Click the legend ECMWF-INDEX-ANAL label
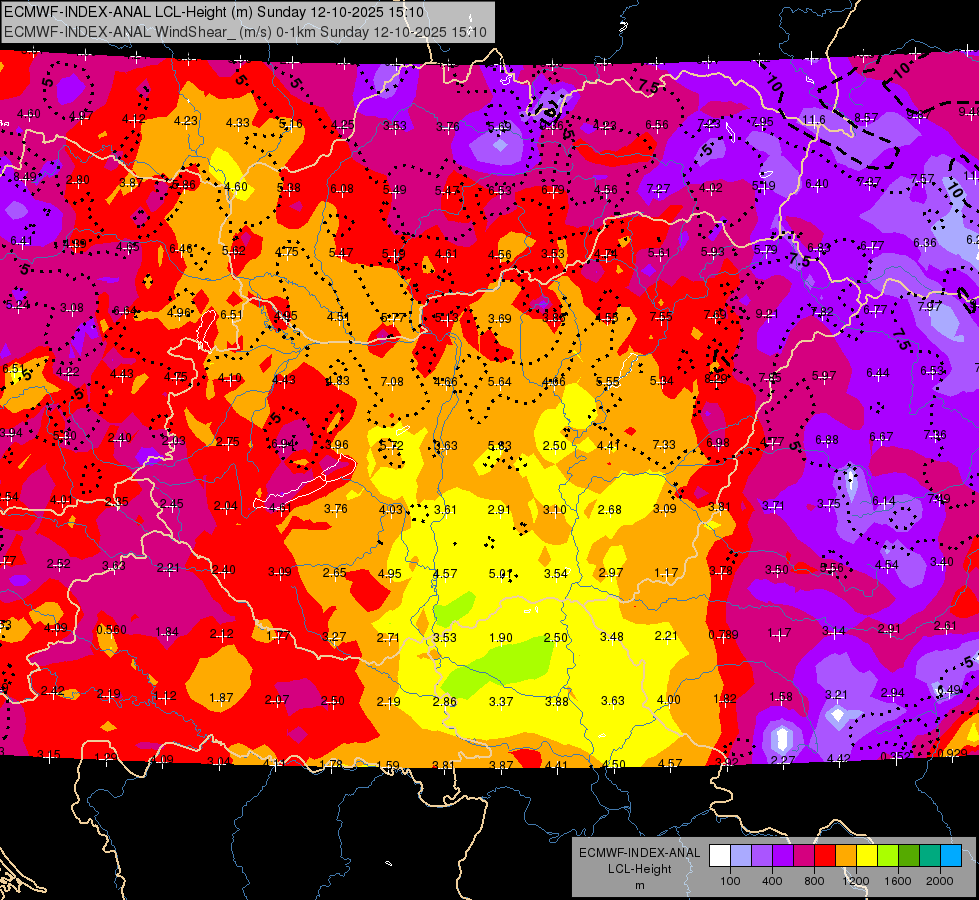979x900 pixels. 640,853
